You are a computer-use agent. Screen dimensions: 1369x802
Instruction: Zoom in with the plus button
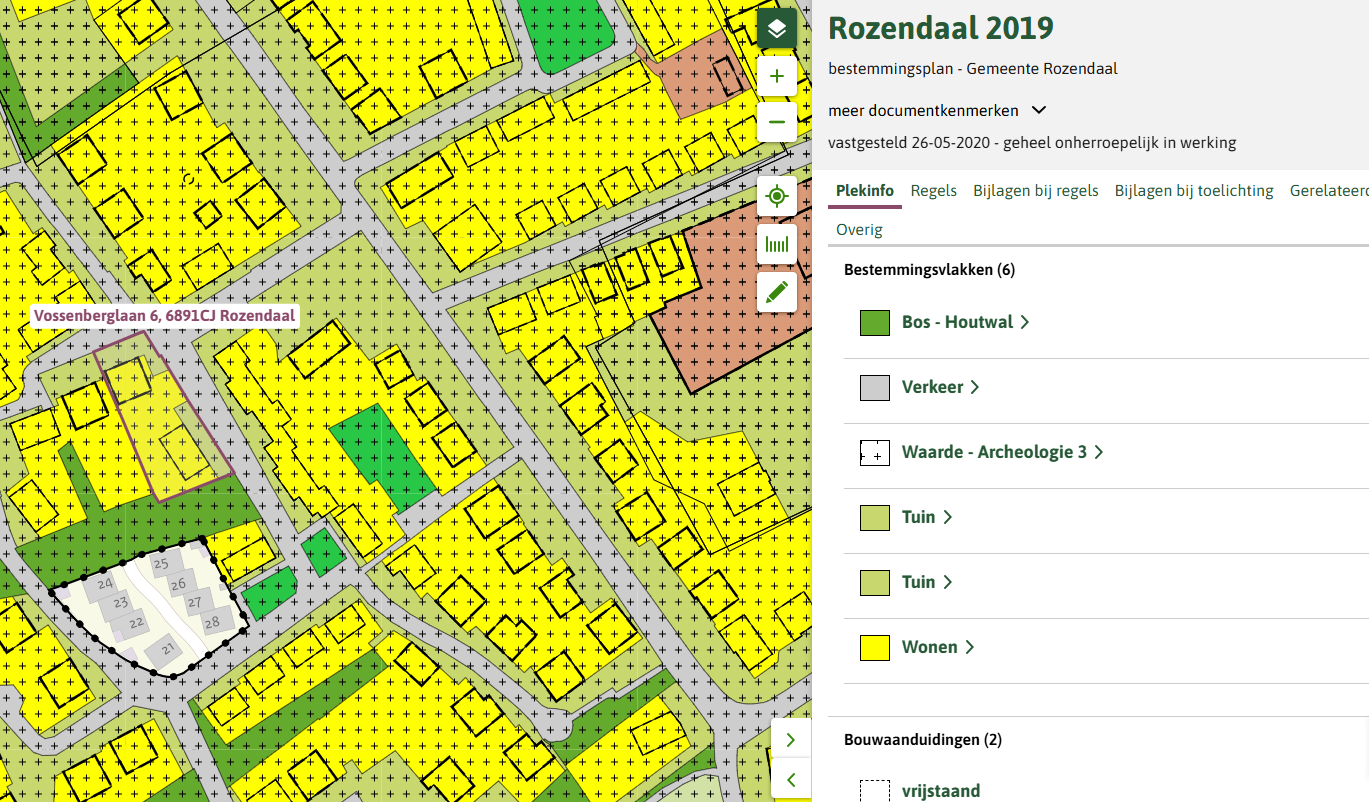[776, 76]
